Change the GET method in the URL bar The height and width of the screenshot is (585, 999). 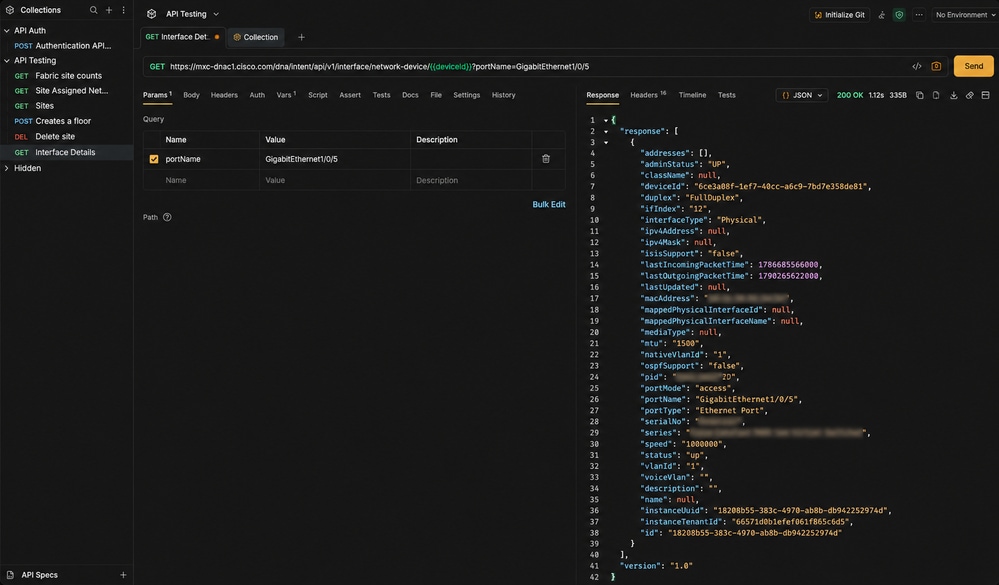pos(157,66)
